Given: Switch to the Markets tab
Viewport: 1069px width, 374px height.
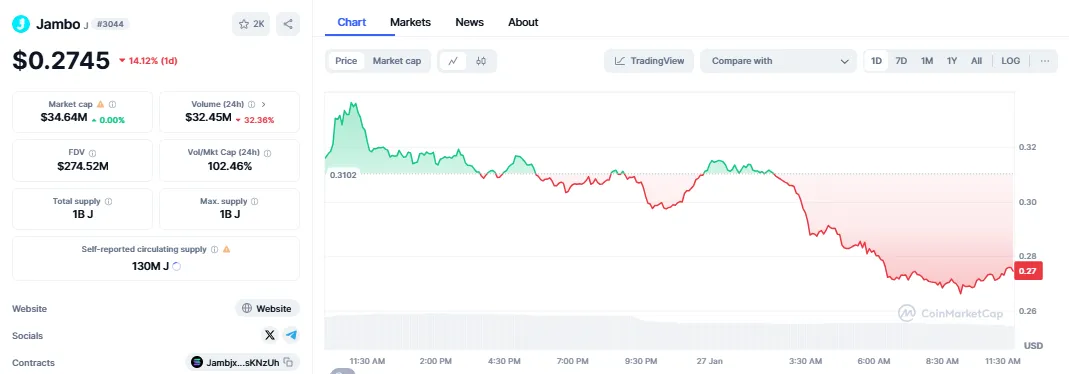Looking at the screenshot, I should [x=410, y=22].
